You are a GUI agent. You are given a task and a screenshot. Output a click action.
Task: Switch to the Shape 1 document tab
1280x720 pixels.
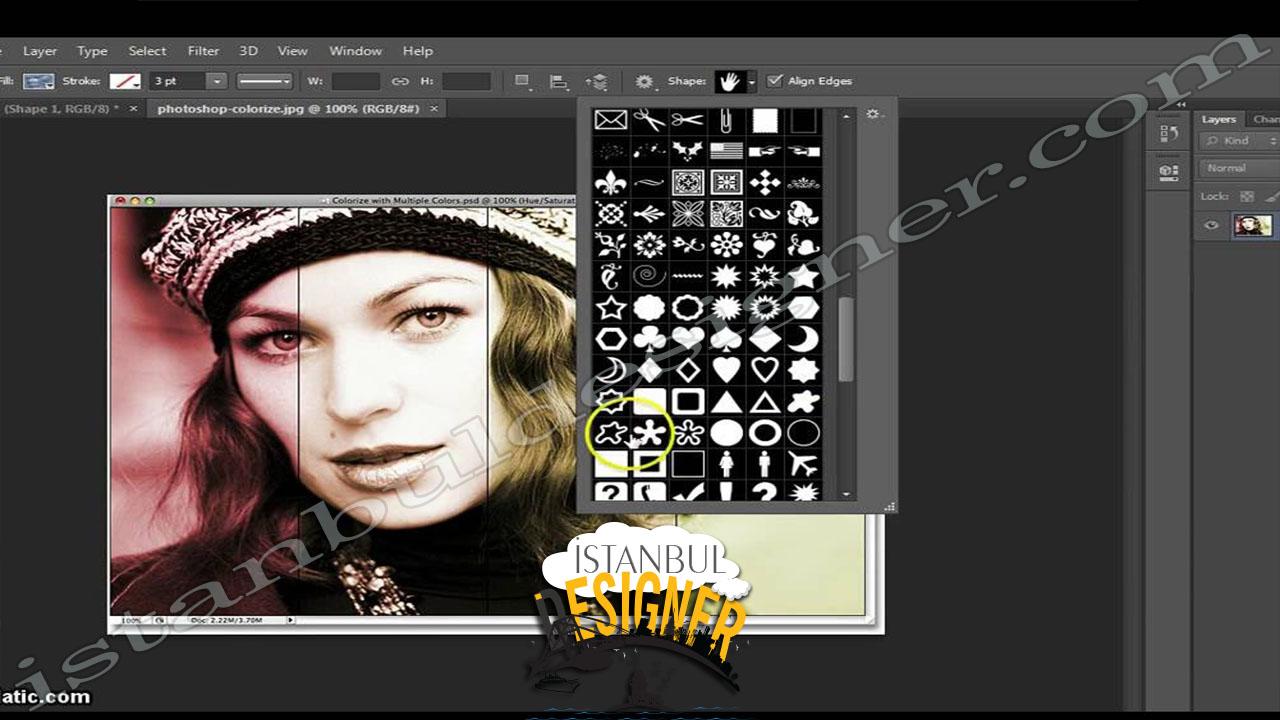[x=60, y=108]
